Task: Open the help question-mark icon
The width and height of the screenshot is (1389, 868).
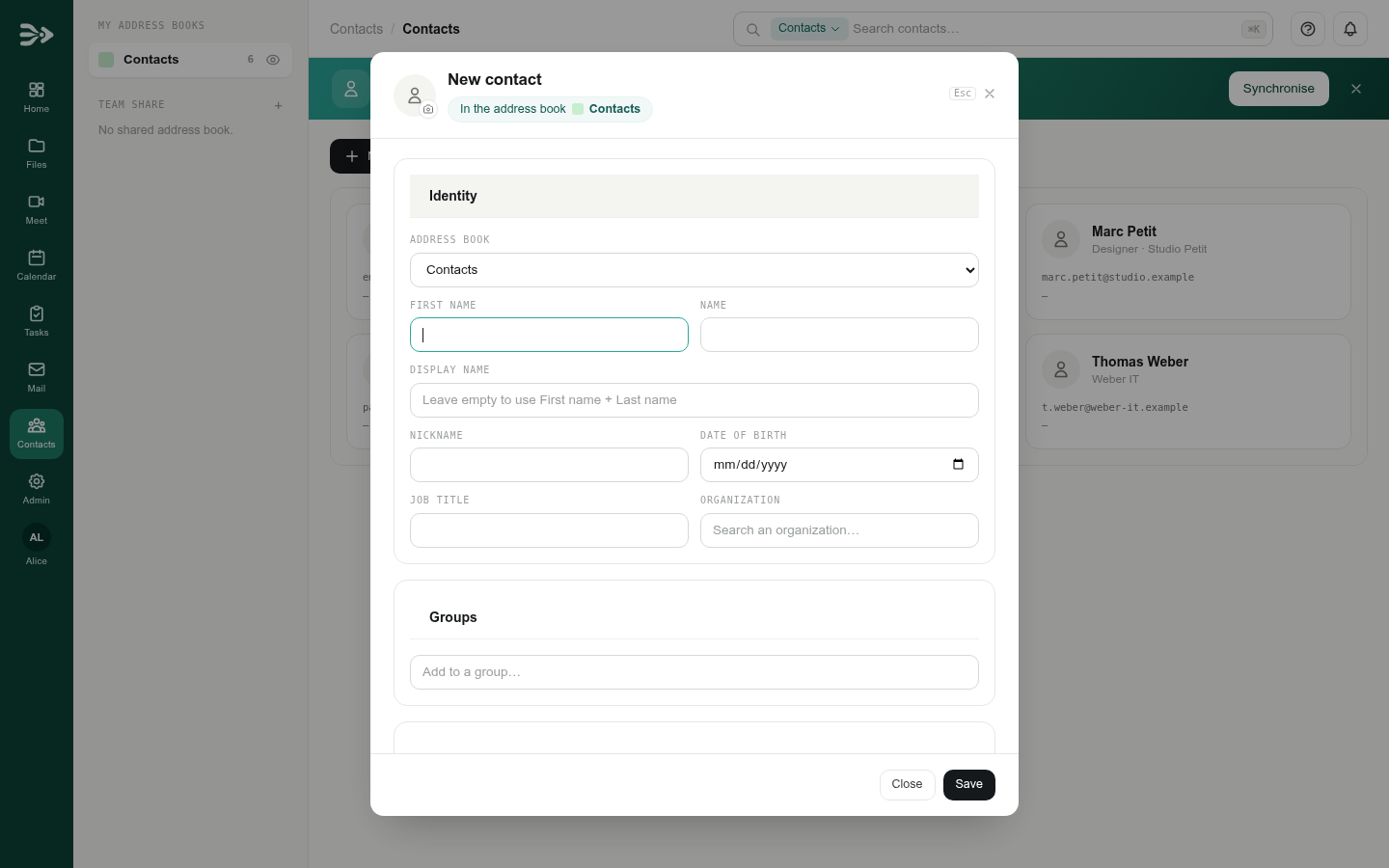Action: tap(1308, 29)
